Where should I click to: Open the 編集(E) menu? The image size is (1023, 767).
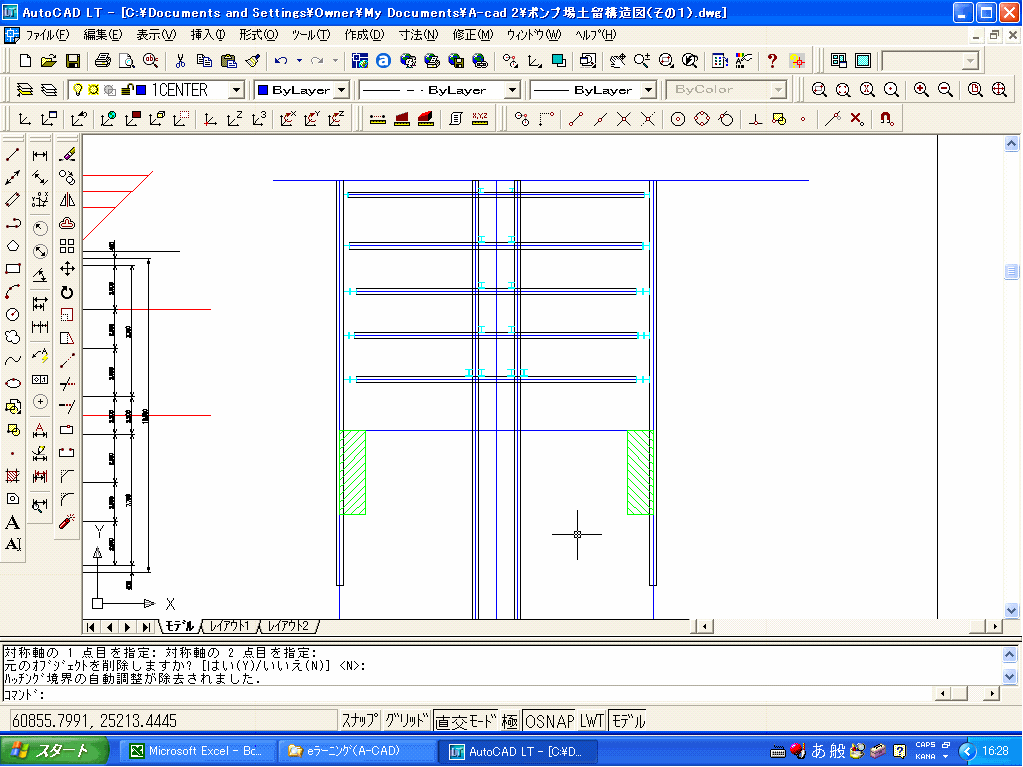[102, 35]
